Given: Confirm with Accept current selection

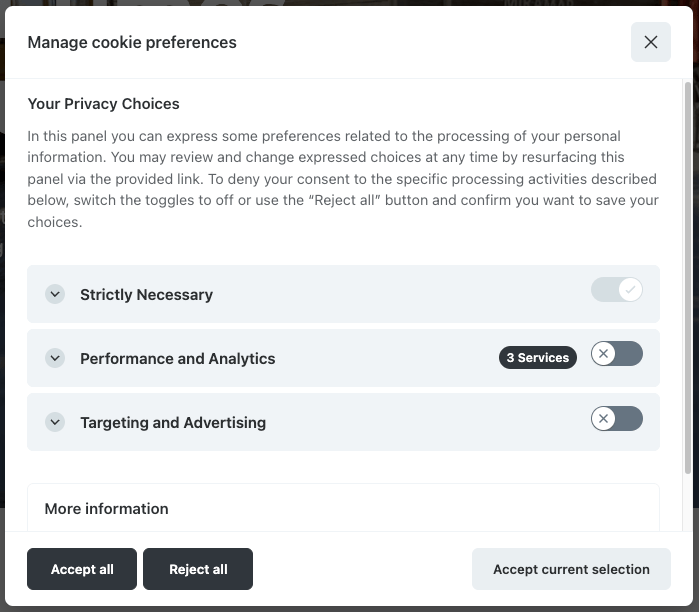Looking at the screenshot, I should [x=571, y=569].
